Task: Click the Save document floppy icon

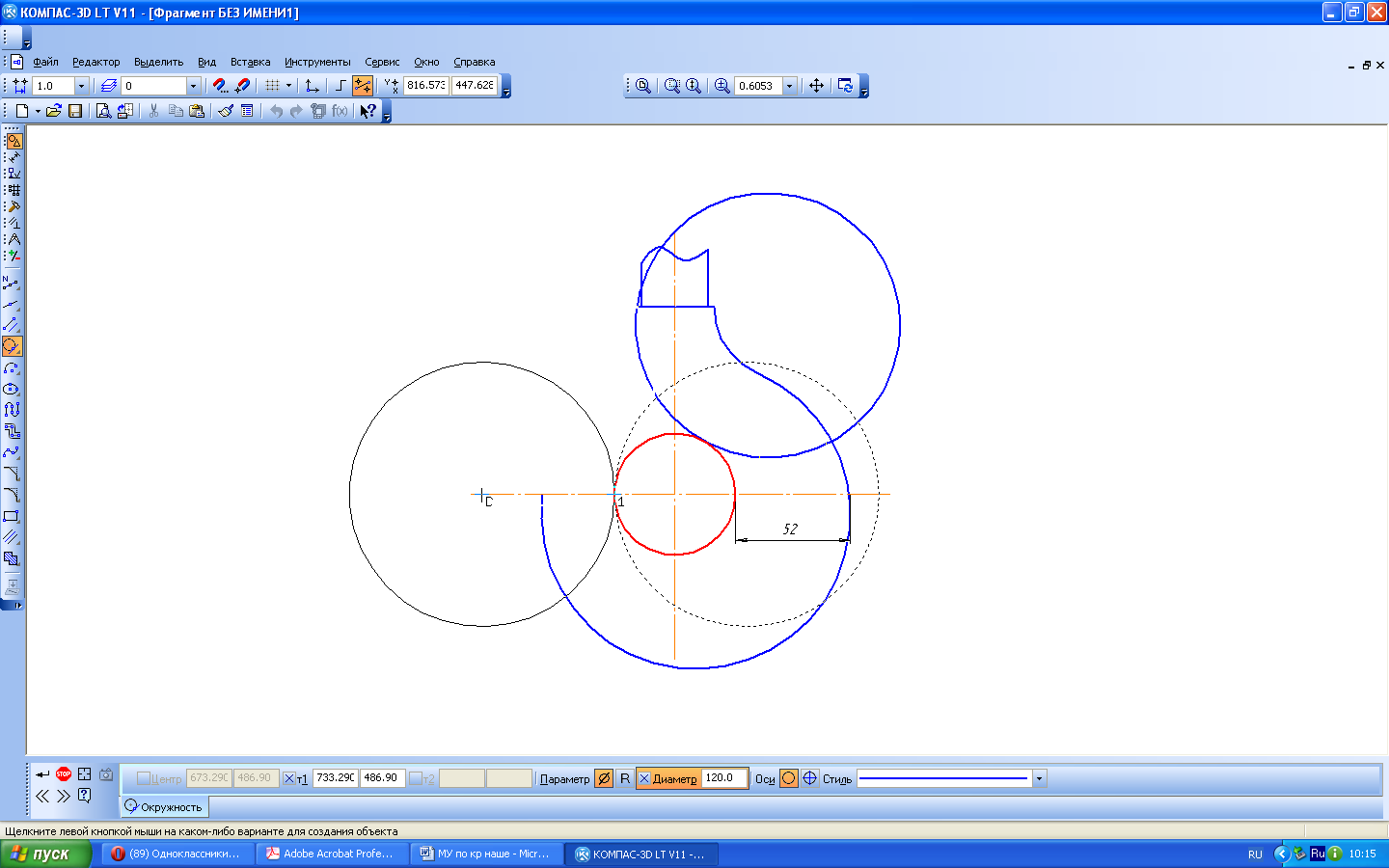Action: click(75, 111)
